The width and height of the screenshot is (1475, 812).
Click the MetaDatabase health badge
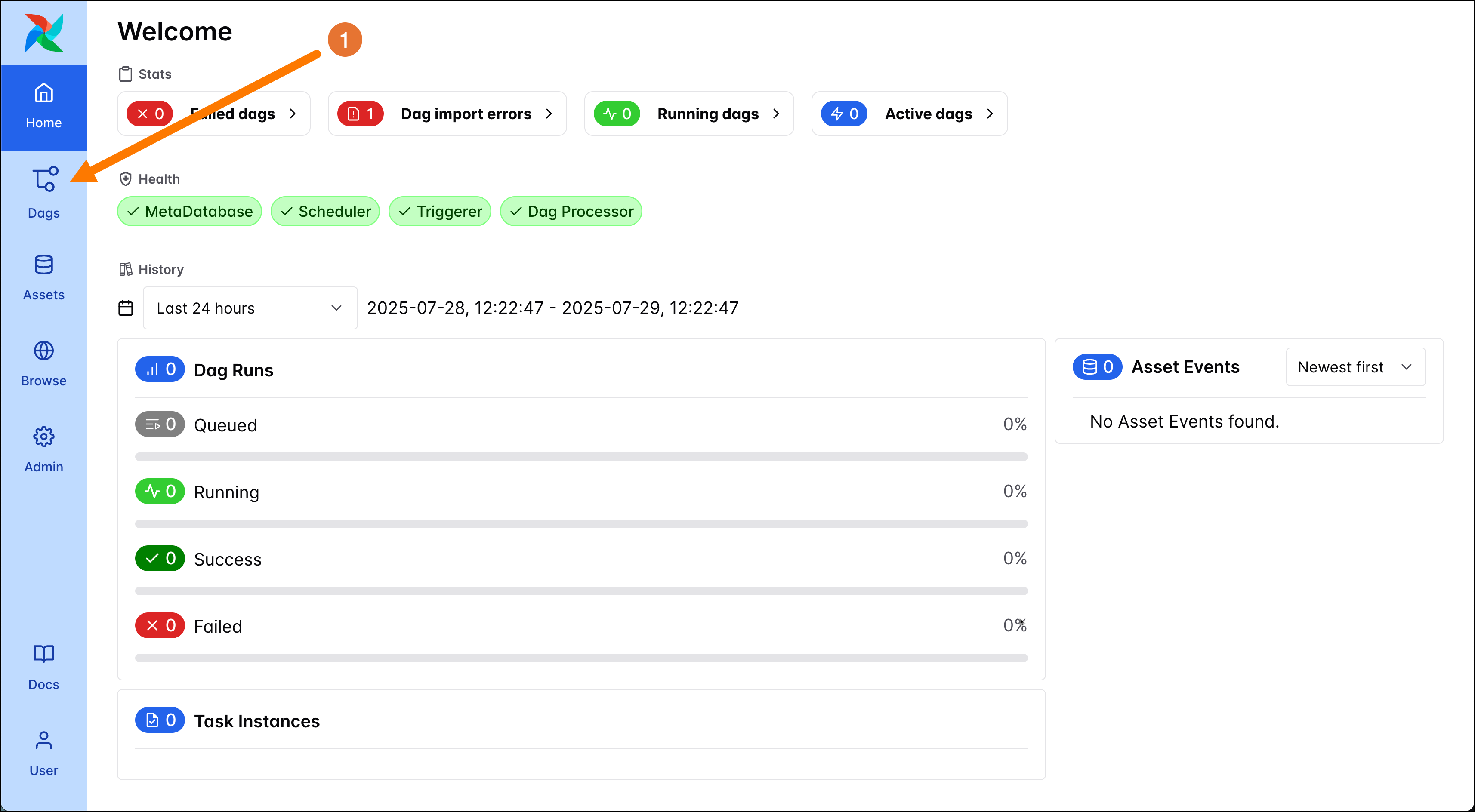coord(189,211)
